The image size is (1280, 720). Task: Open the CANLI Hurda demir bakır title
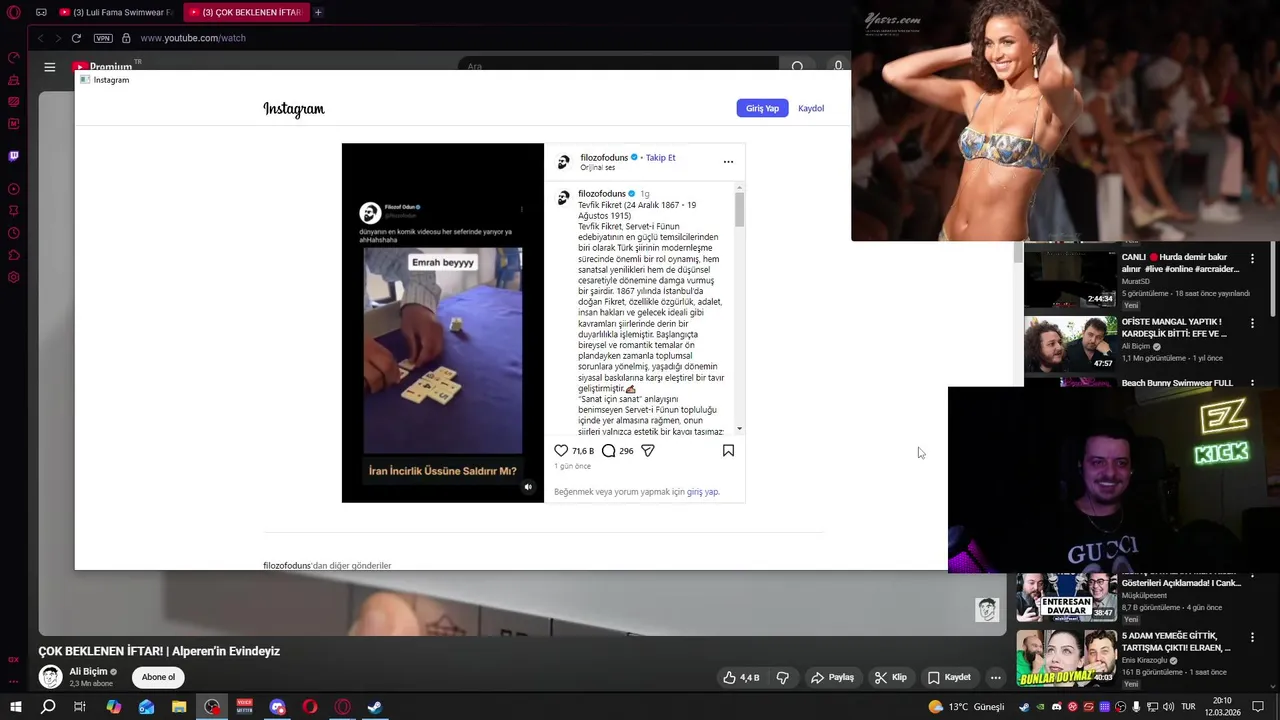coord(1180,263)
